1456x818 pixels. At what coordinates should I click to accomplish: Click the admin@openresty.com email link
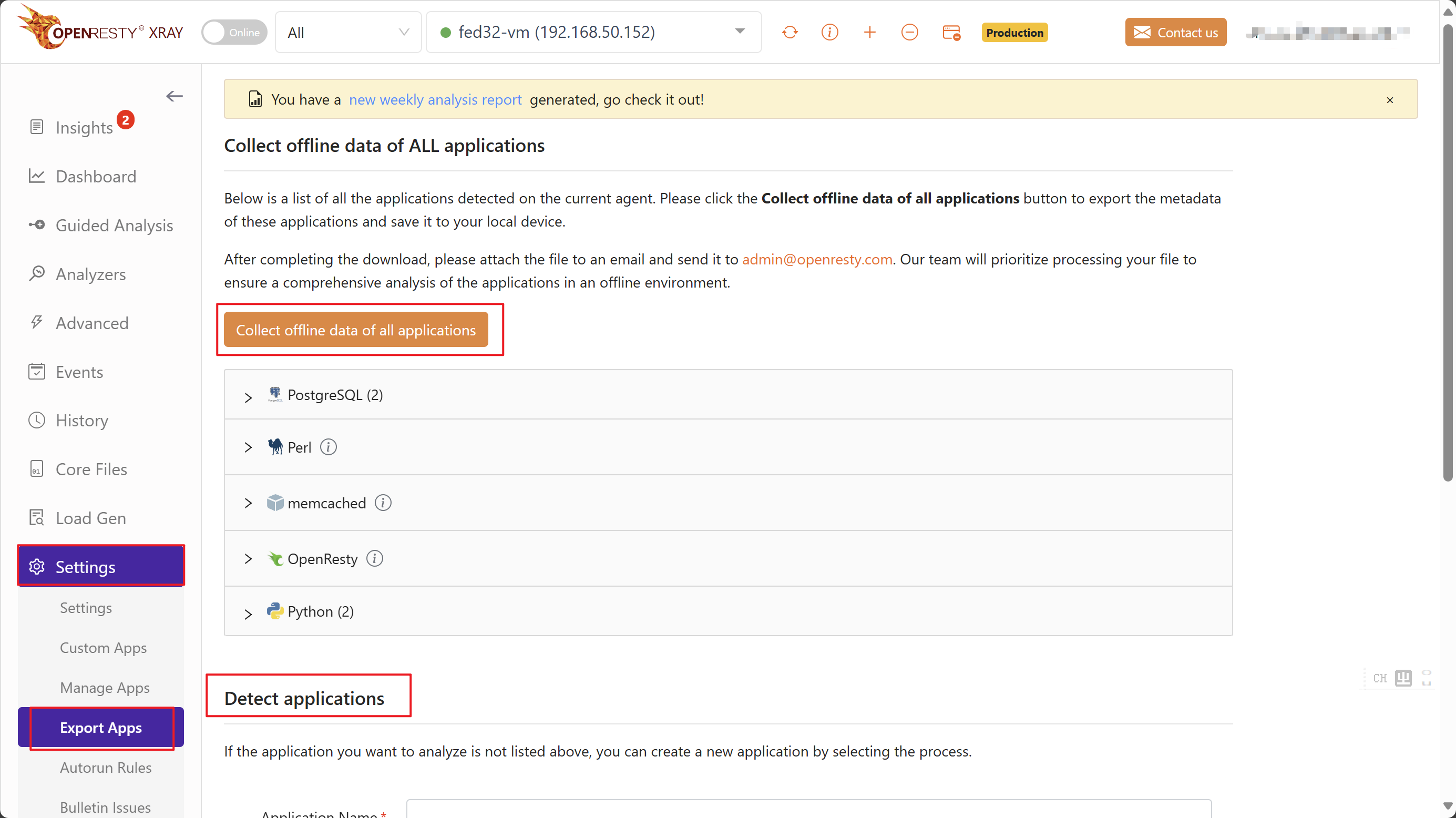point(817,259)
